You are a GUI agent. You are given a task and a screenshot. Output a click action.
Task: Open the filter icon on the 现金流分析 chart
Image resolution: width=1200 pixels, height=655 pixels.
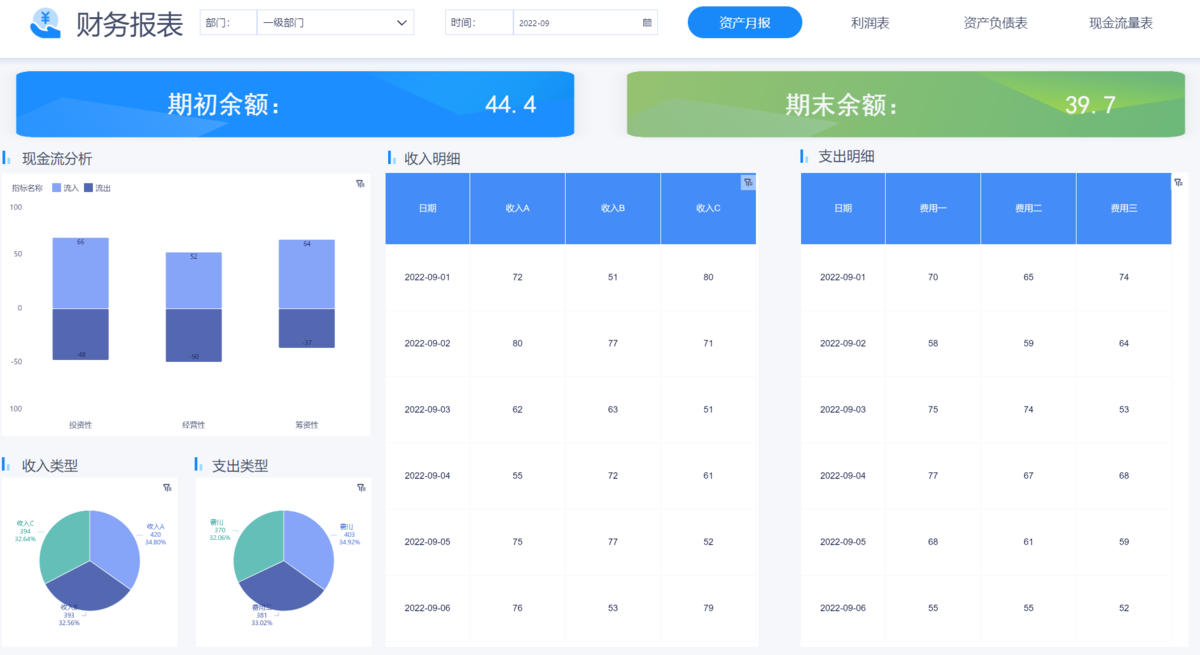pos(360,183)
